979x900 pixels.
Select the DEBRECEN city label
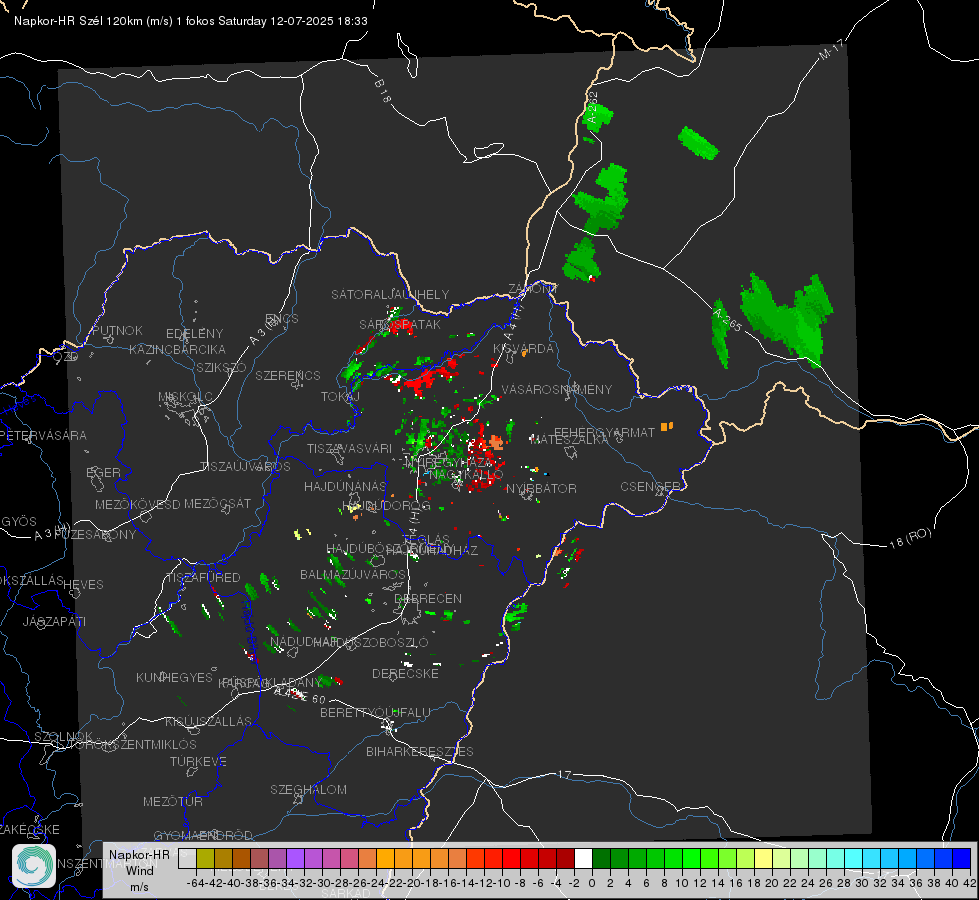[x=428, y=598]
